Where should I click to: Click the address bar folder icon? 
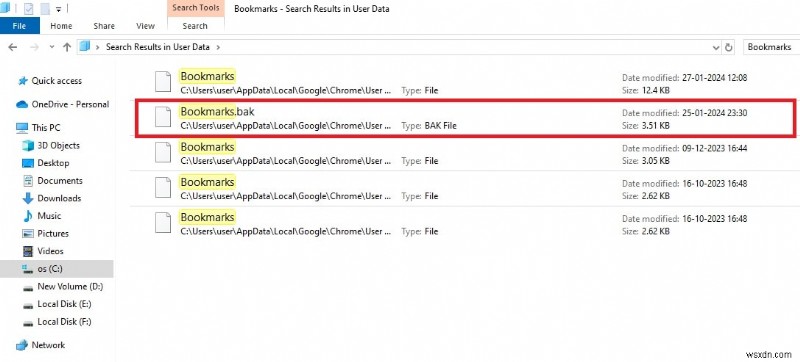click(x=85, y=46)
